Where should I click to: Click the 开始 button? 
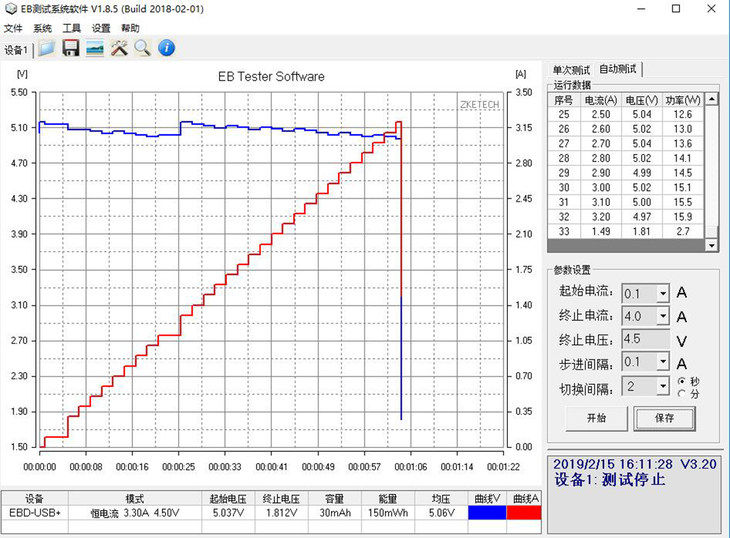point(596,418)
